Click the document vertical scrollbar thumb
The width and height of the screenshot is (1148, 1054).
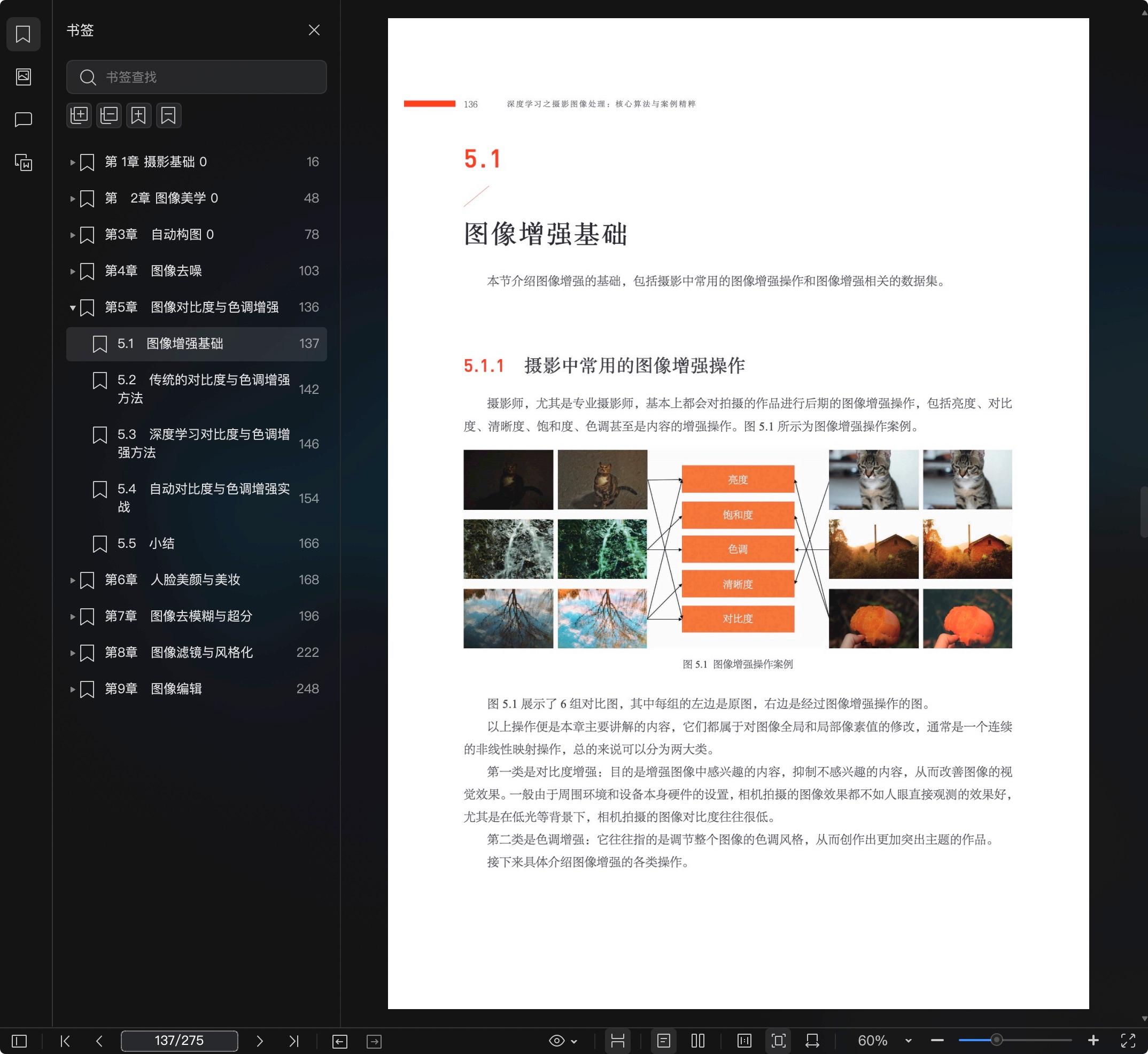(x=1143, y=511)
